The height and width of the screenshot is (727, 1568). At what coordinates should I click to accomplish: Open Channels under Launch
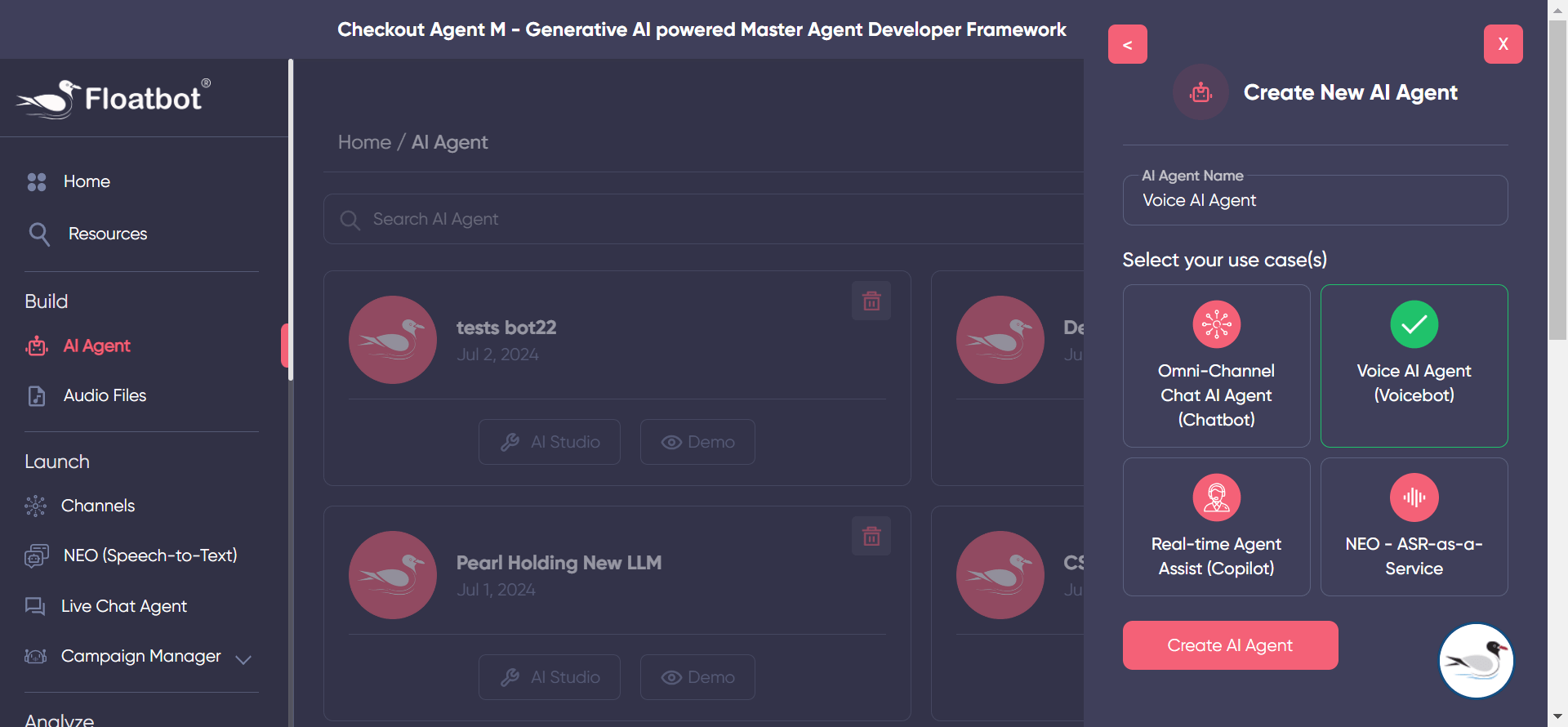coord(98,506)
